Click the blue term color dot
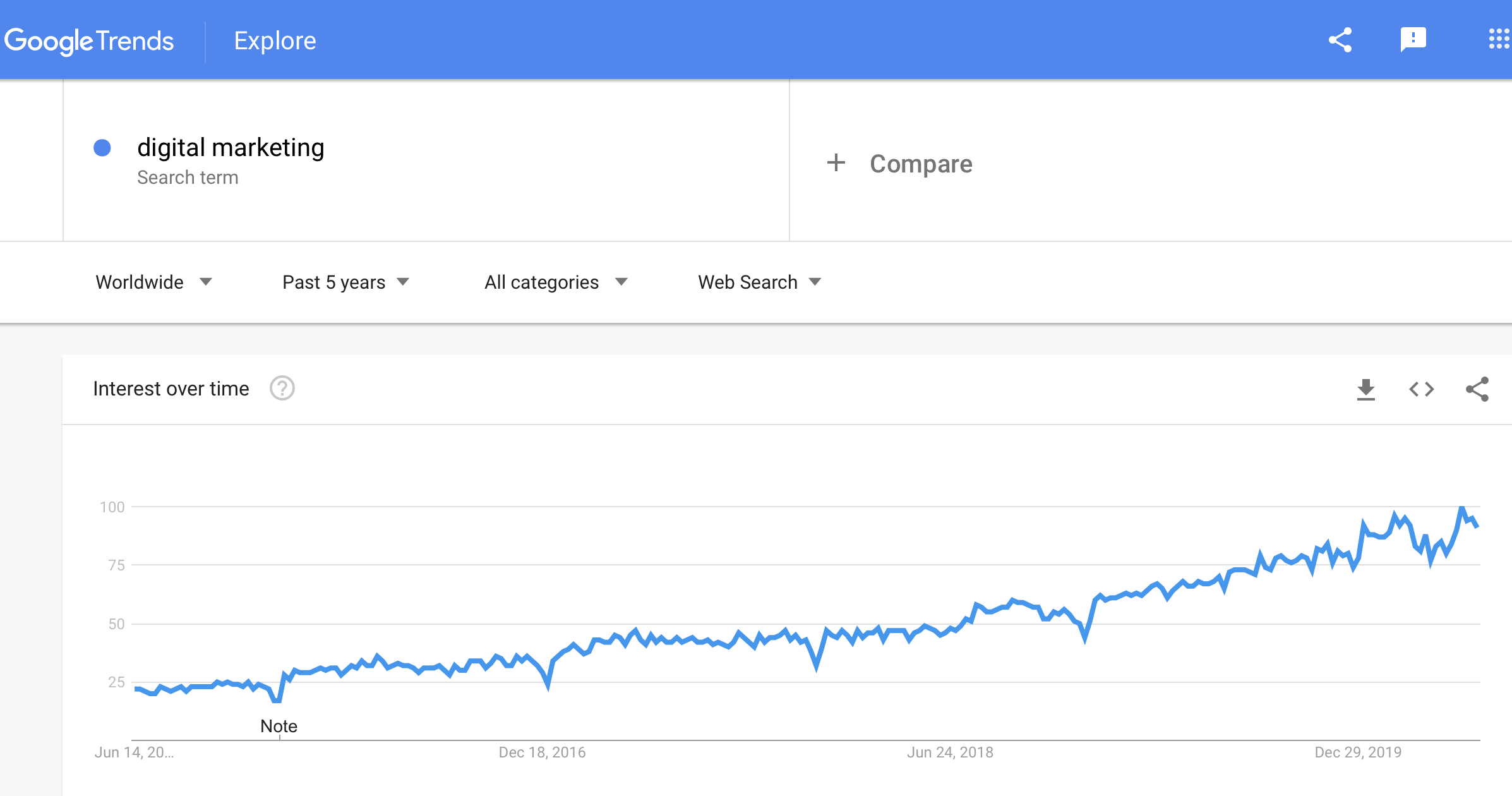 [102, 148]
